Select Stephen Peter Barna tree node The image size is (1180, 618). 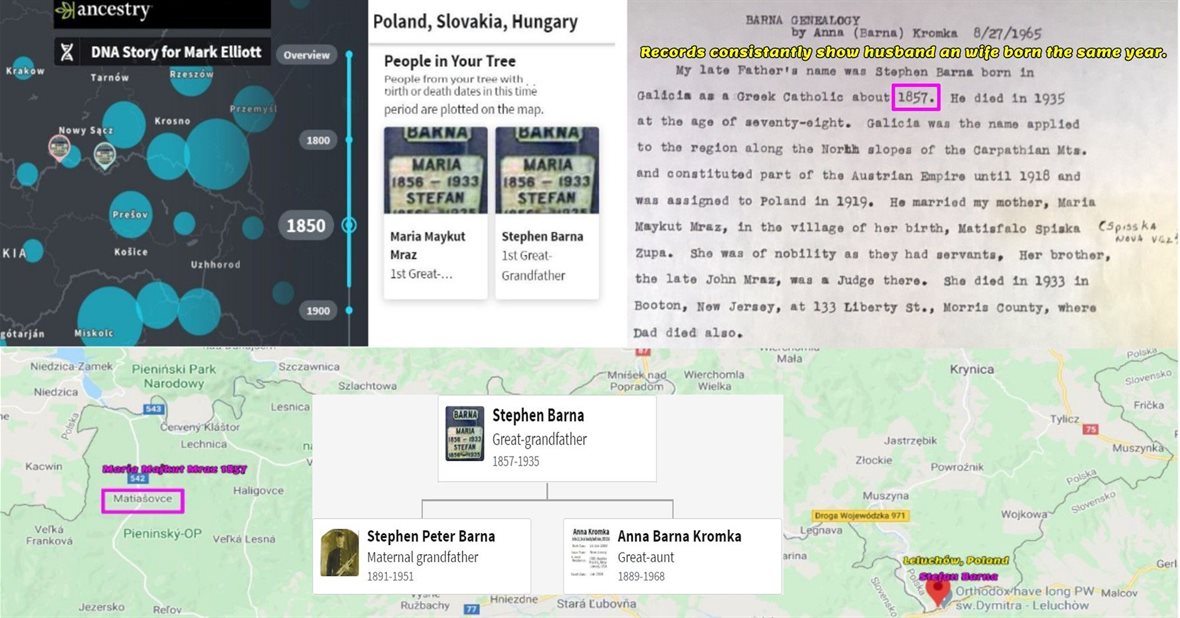click(x=421, y=556)
